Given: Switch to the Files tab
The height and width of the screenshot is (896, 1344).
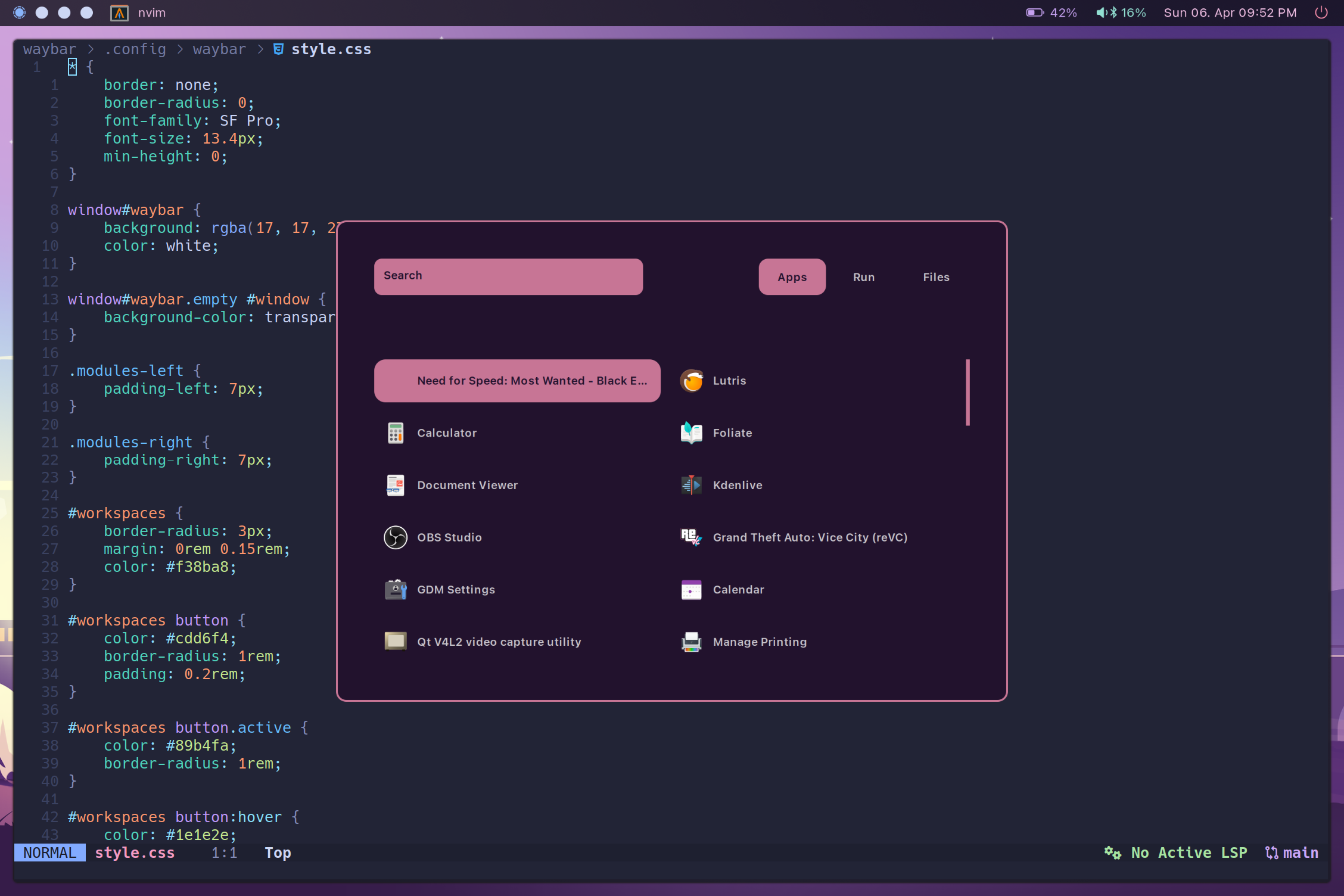Looking at the screenshot, I should click(x=935, y=277).
